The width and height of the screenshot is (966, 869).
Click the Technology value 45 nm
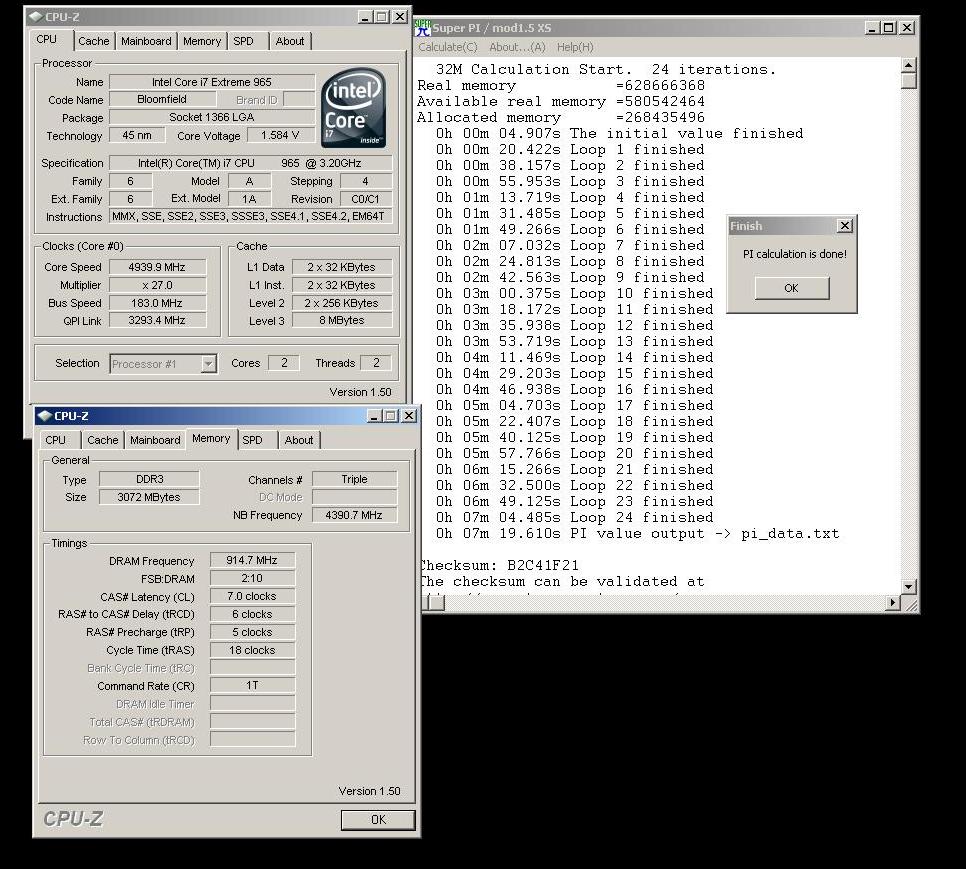coord(137,135)
